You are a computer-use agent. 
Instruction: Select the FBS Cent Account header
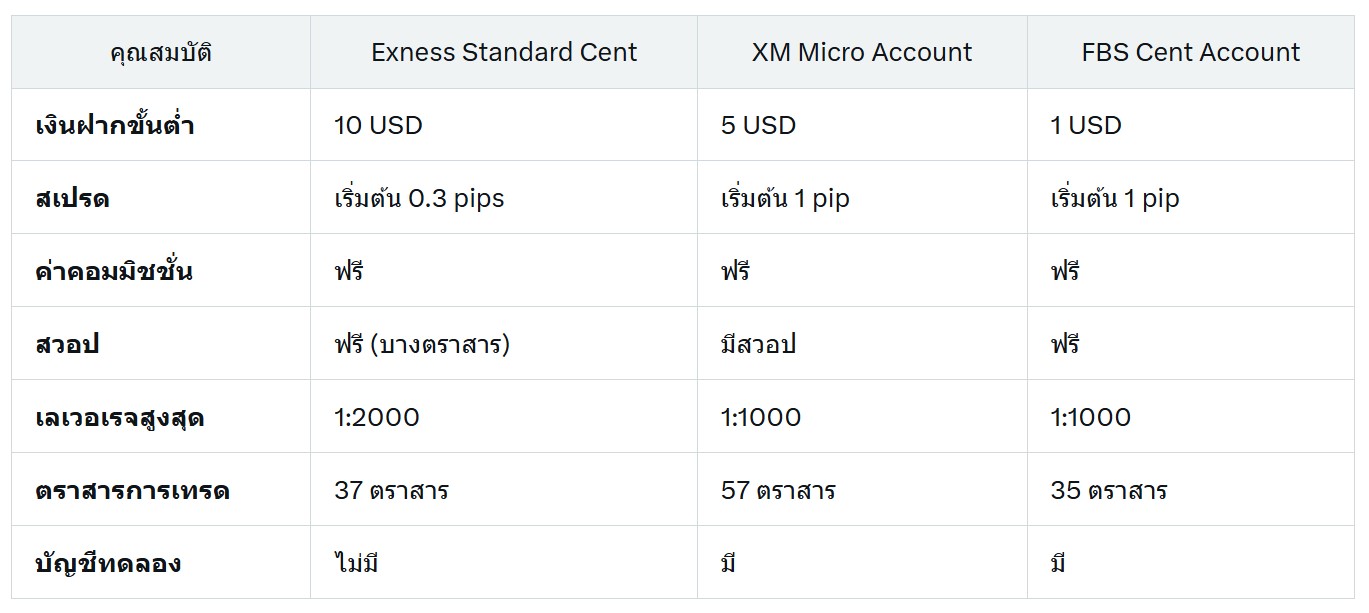(1191, 52)
